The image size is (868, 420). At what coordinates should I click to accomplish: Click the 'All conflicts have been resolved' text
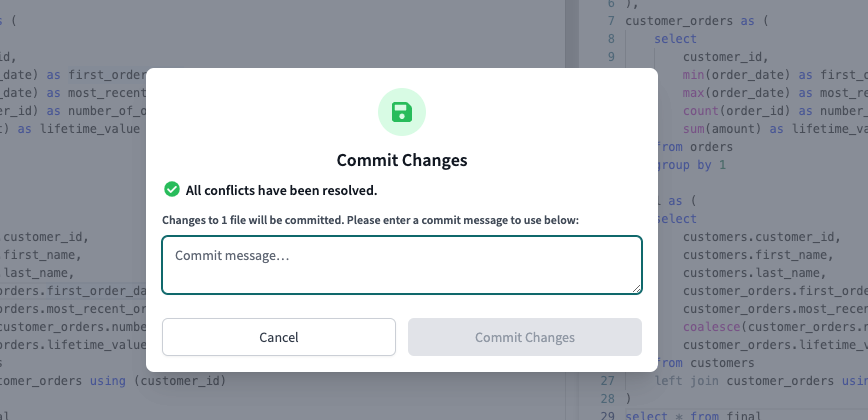[281, 190]
